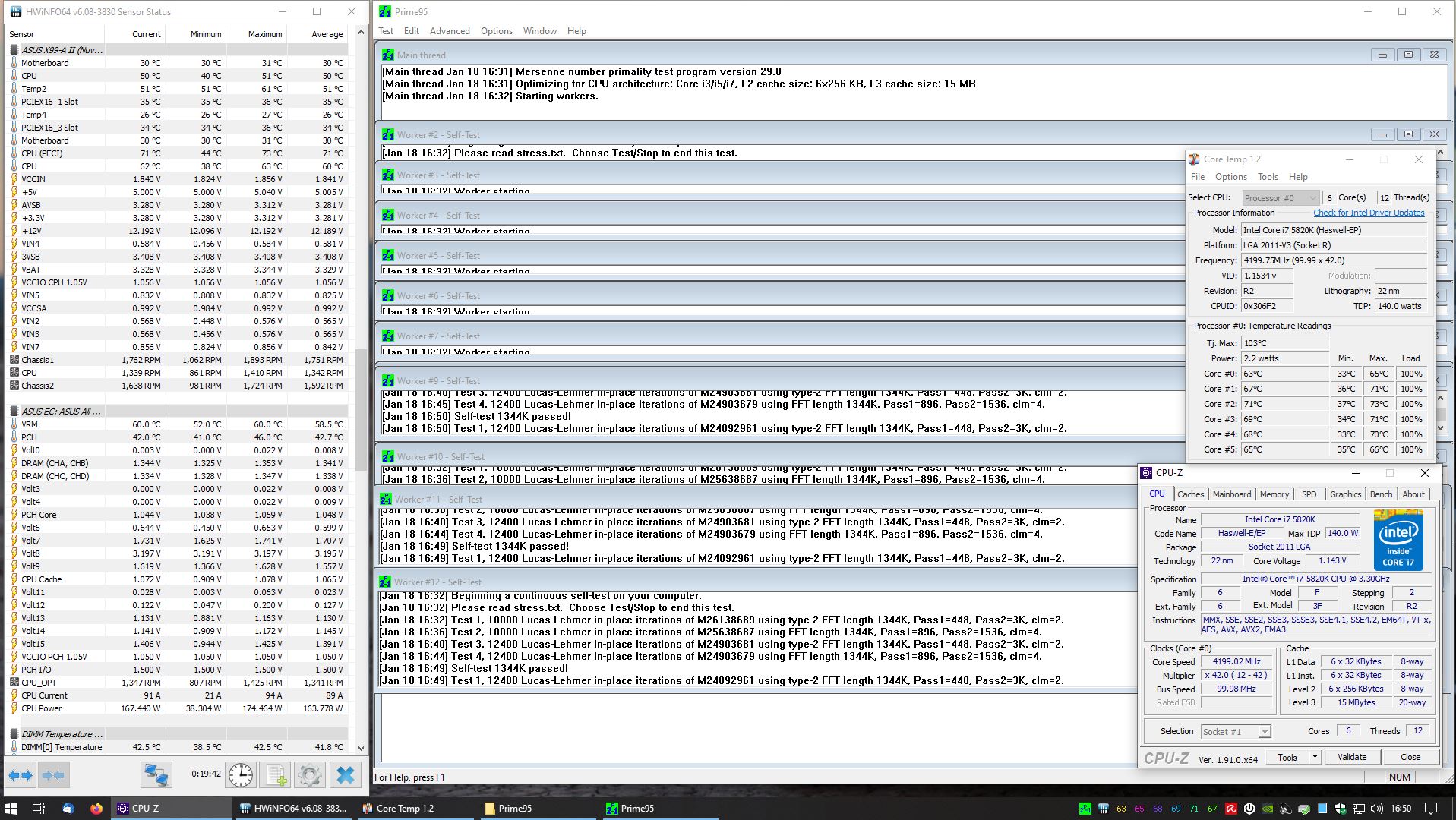
Task: Open the Core Temp File menu
Action: [x=1198, y=177]
